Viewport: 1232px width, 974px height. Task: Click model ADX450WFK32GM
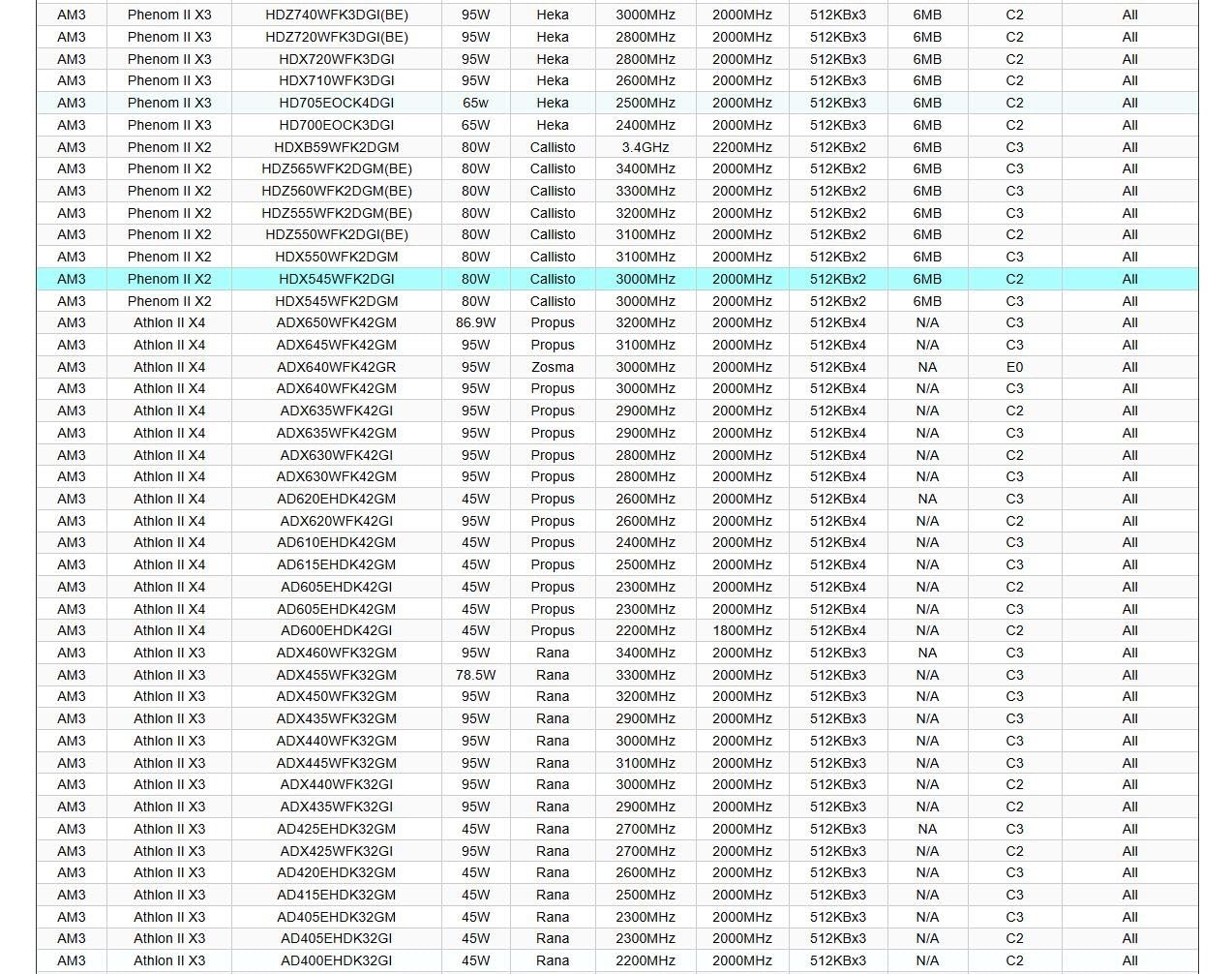tap(336, 696)
